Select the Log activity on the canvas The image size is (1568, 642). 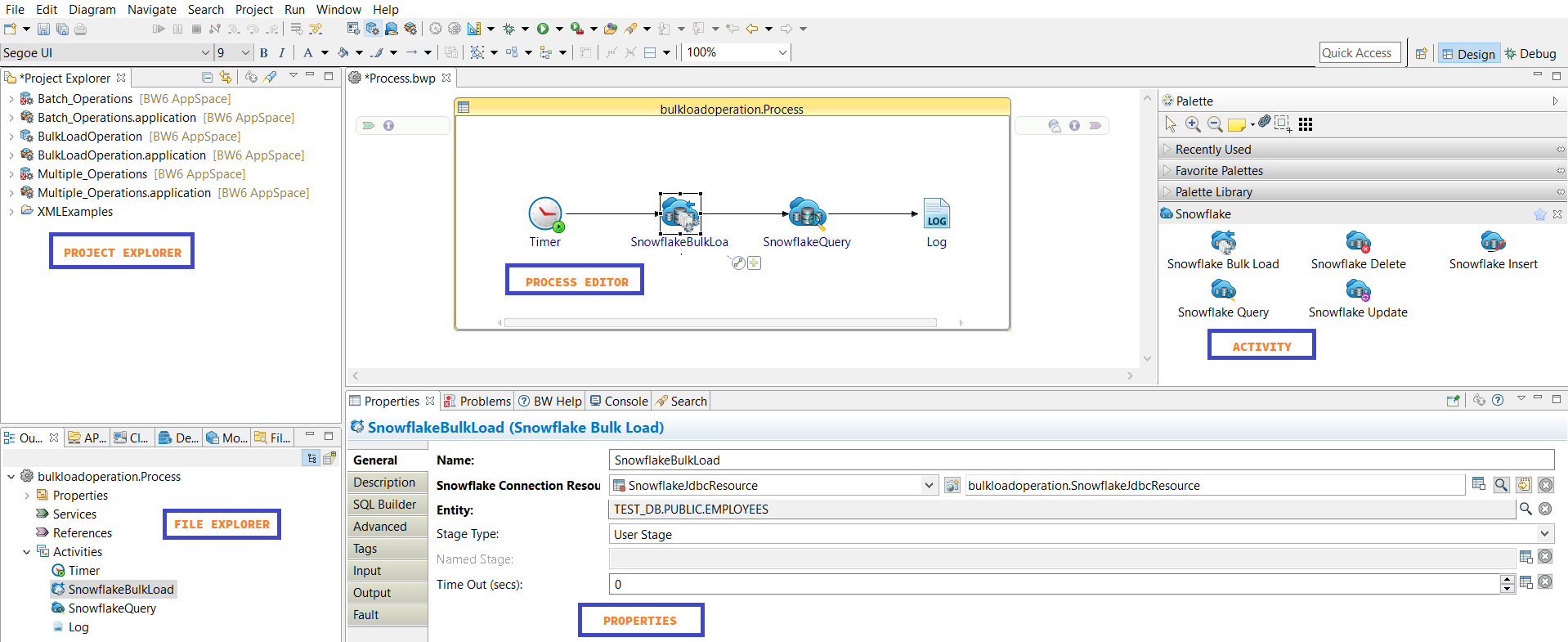click(x=936, y=214)
